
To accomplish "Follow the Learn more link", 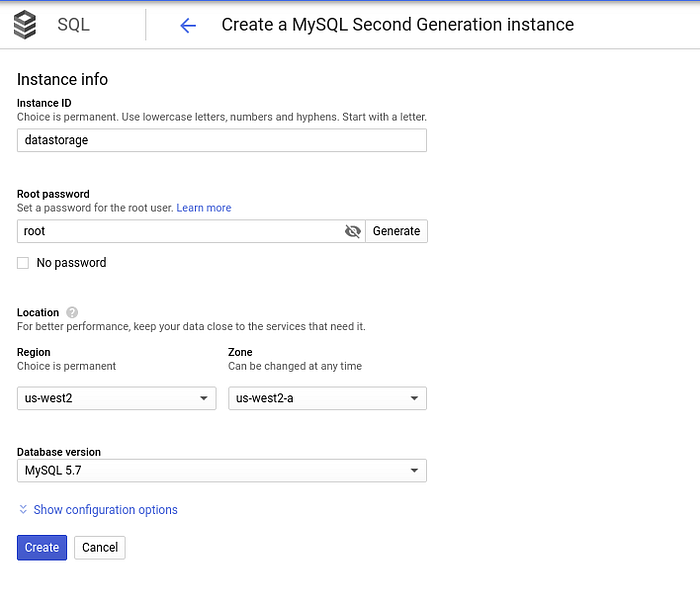I will pos(204,208).
